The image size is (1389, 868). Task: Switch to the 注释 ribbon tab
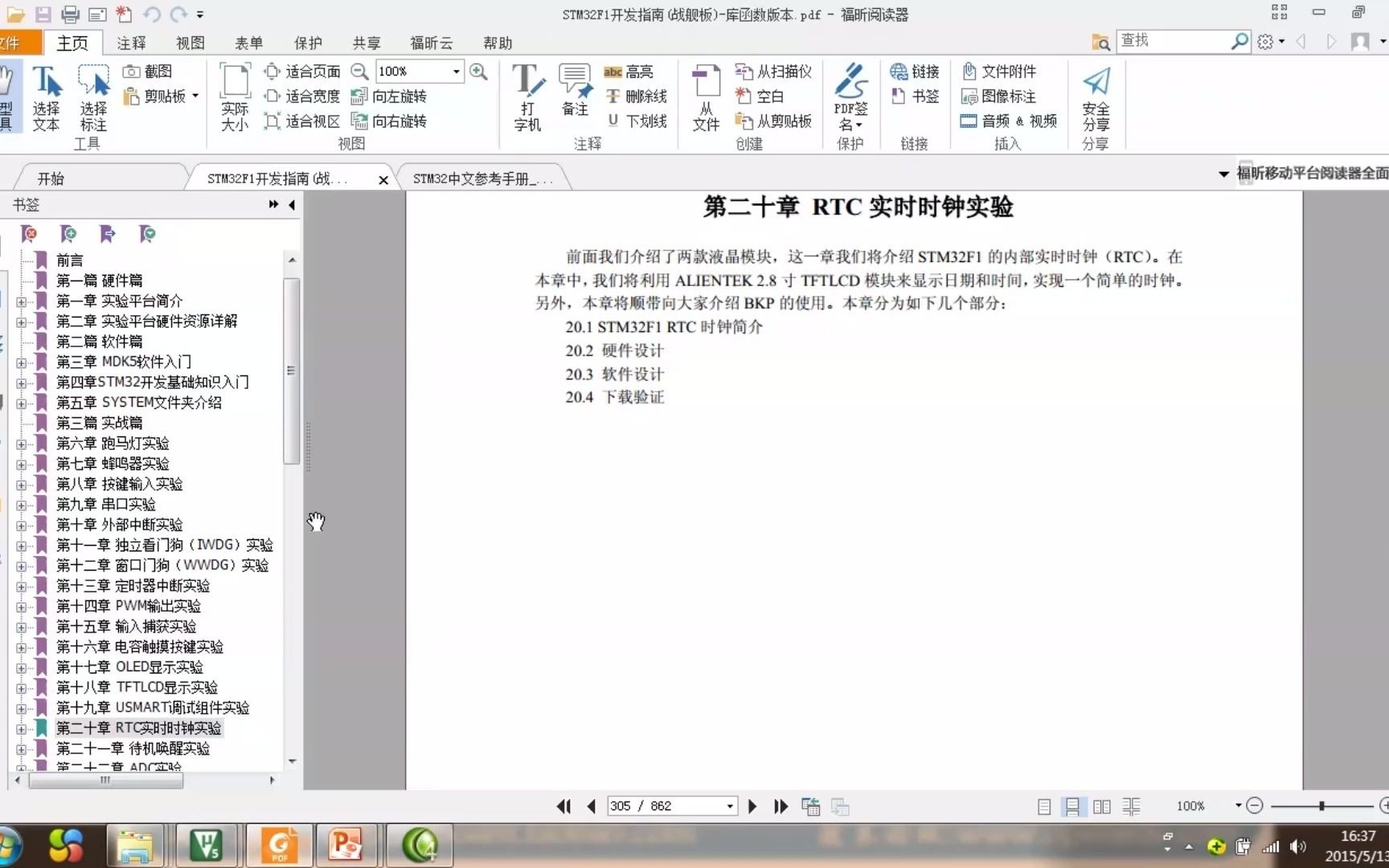131,43
